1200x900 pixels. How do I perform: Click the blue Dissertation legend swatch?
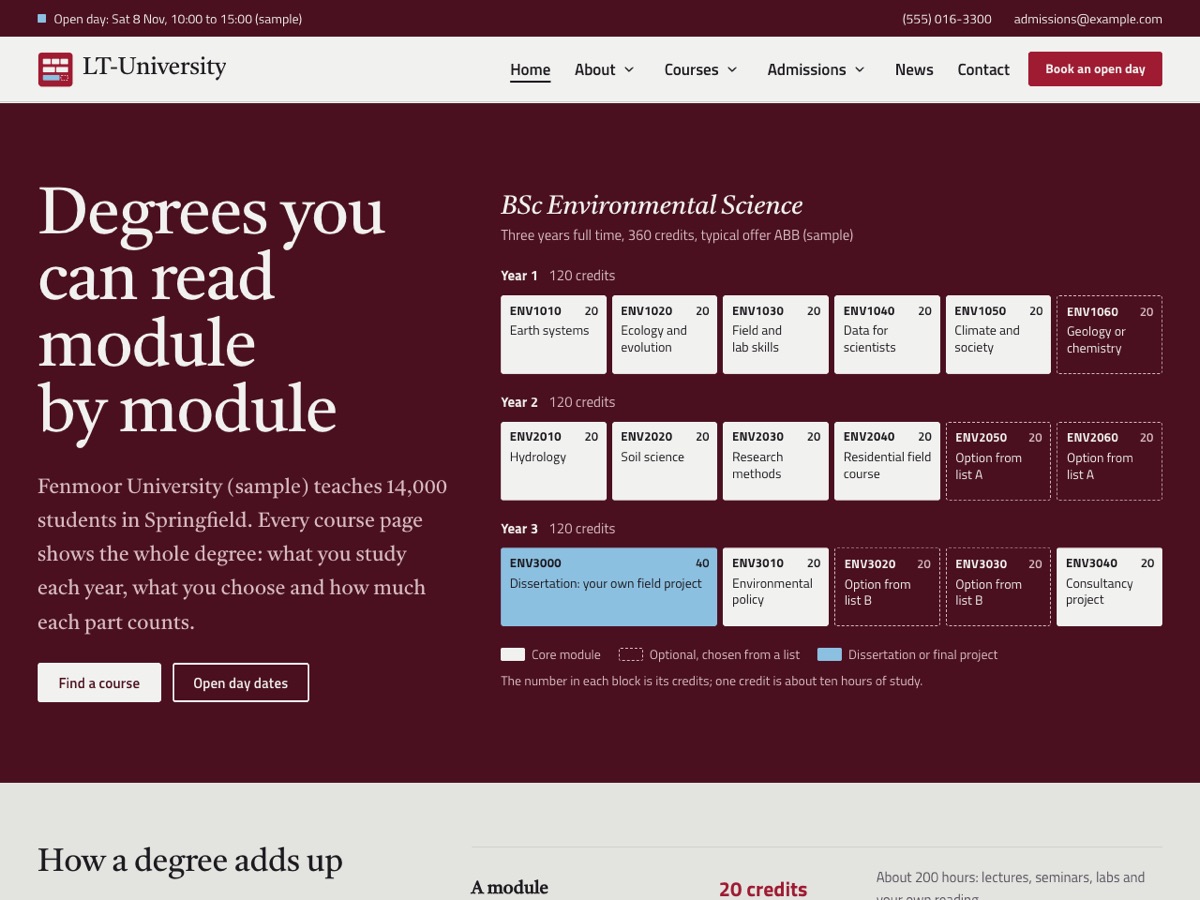(829, 655)
